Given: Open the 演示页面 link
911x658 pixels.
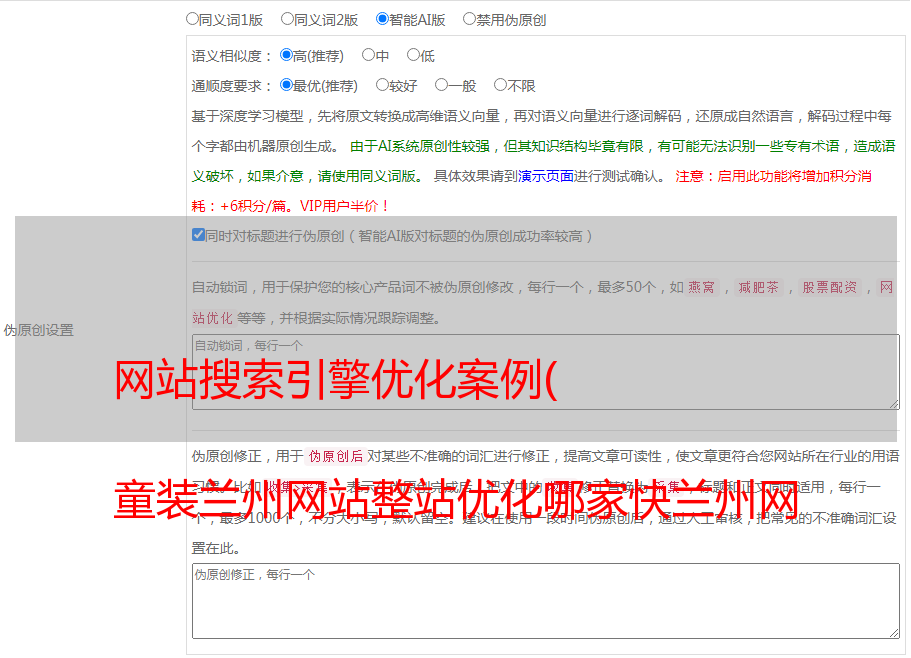Looking at the screenshot, I should [x=546, y=176].
